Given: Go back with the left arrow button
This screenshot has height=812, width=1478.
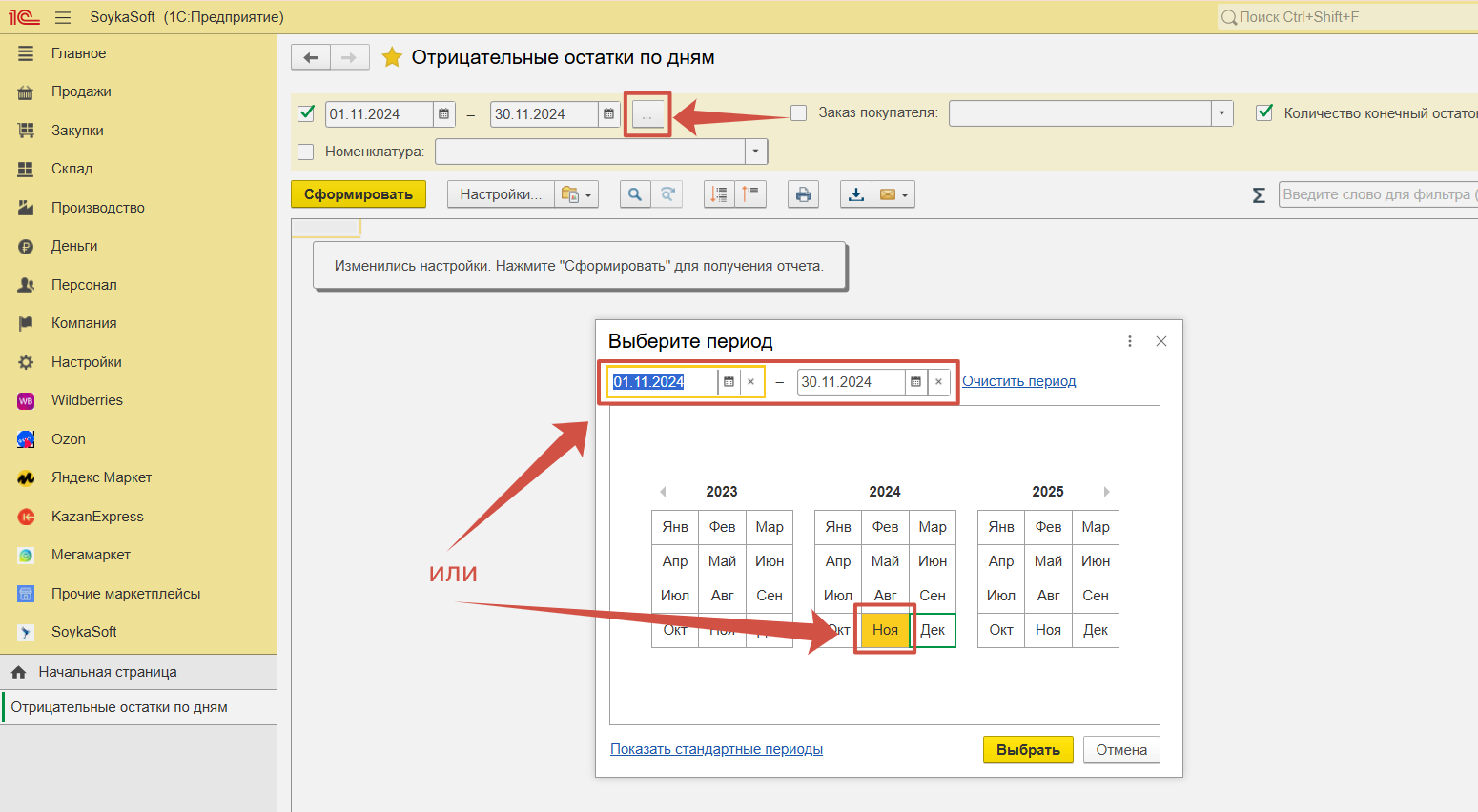Looking at the screenshot, I should coord(311,57).
